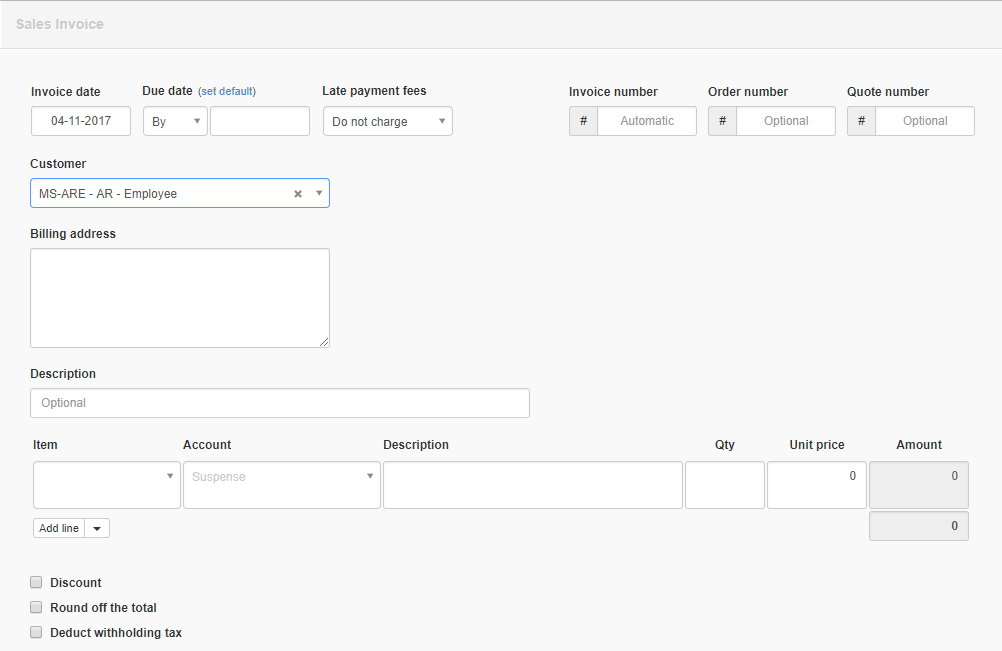The width and height of the screenshot is (1002, 651).
Task: Tick Deduct withholding tax checkbox
Action: click(x=37, y=632)
